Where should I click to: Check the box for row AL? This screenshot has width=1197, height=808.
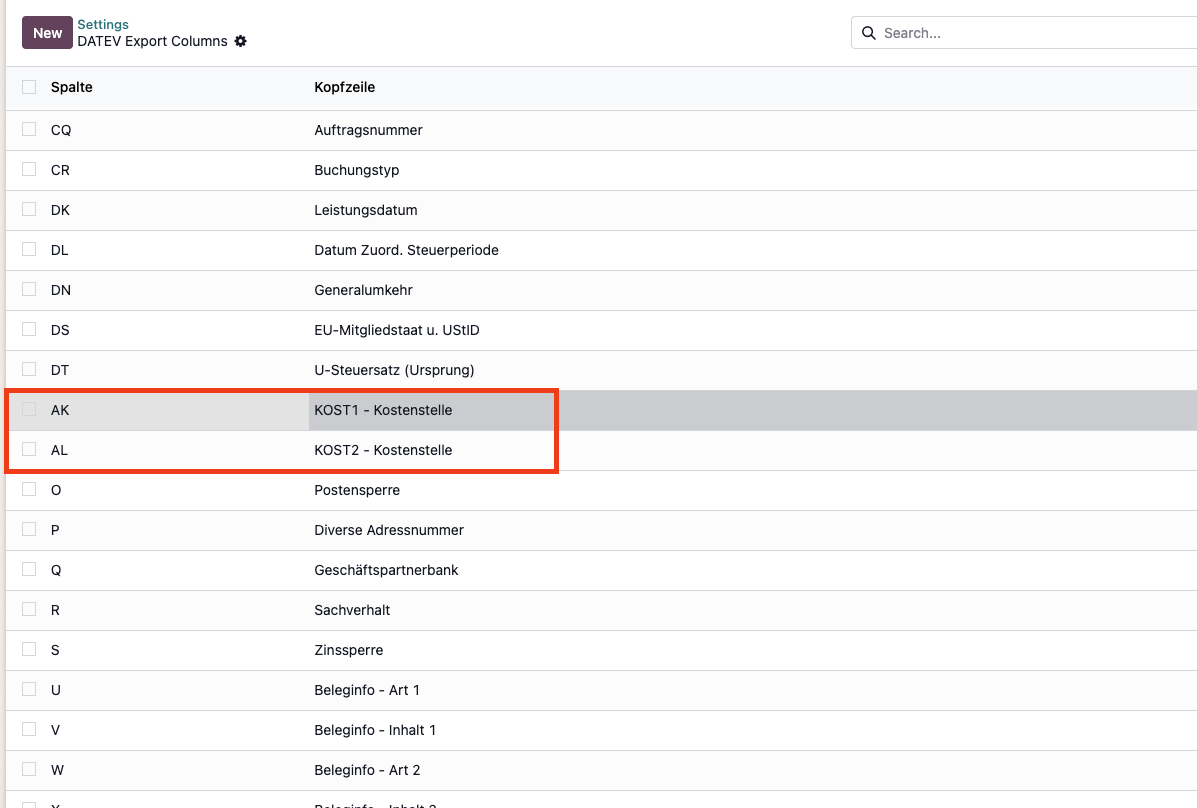tap(29, 449)
